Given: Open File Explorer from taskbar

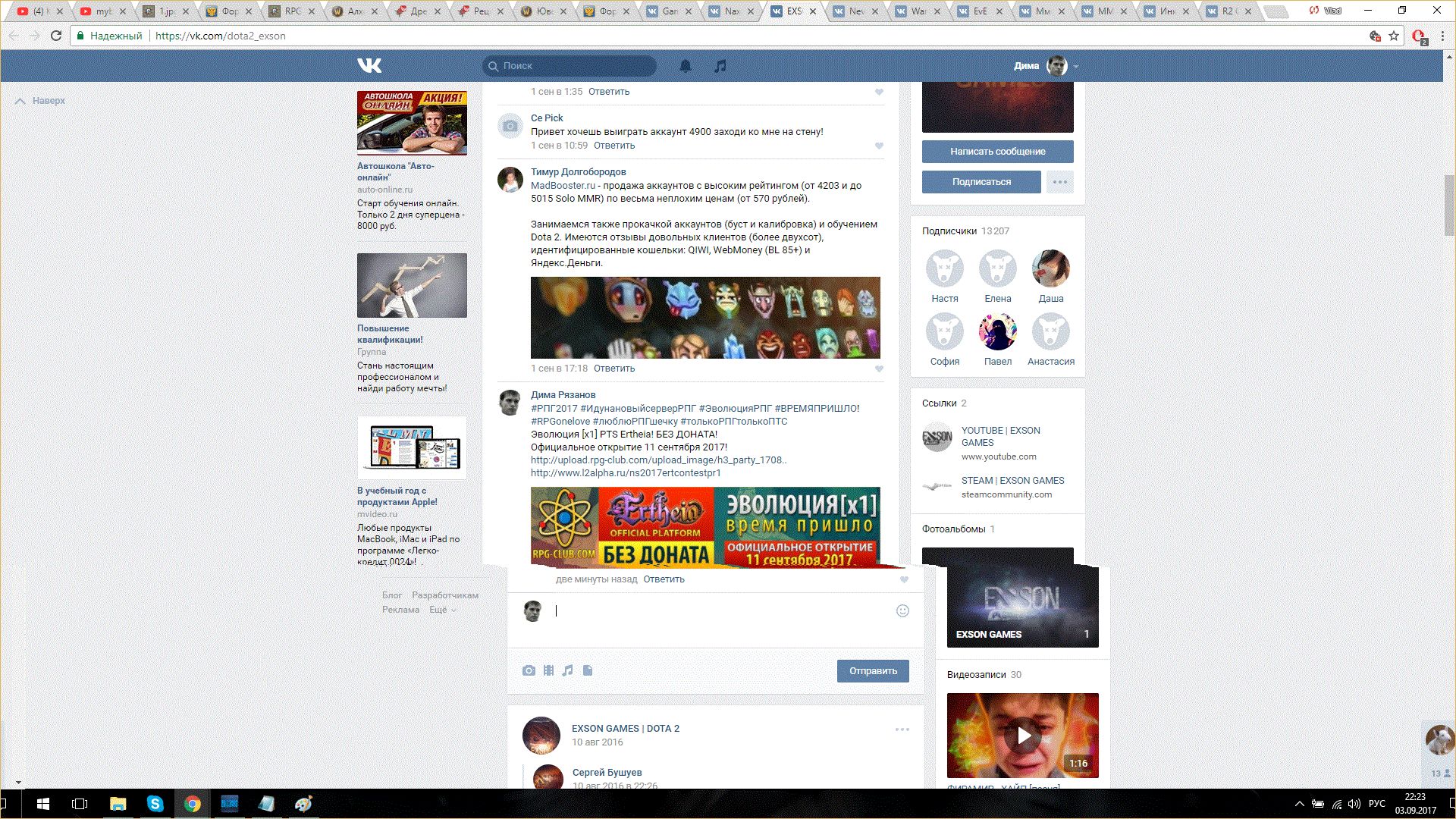Looking at the screenshot, I should [118, 804].
